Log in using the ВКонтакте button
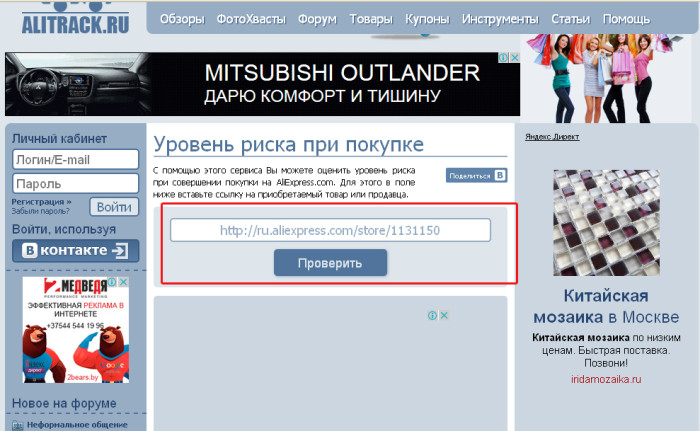This screenshot has height=431, width=700. point(75,251)
